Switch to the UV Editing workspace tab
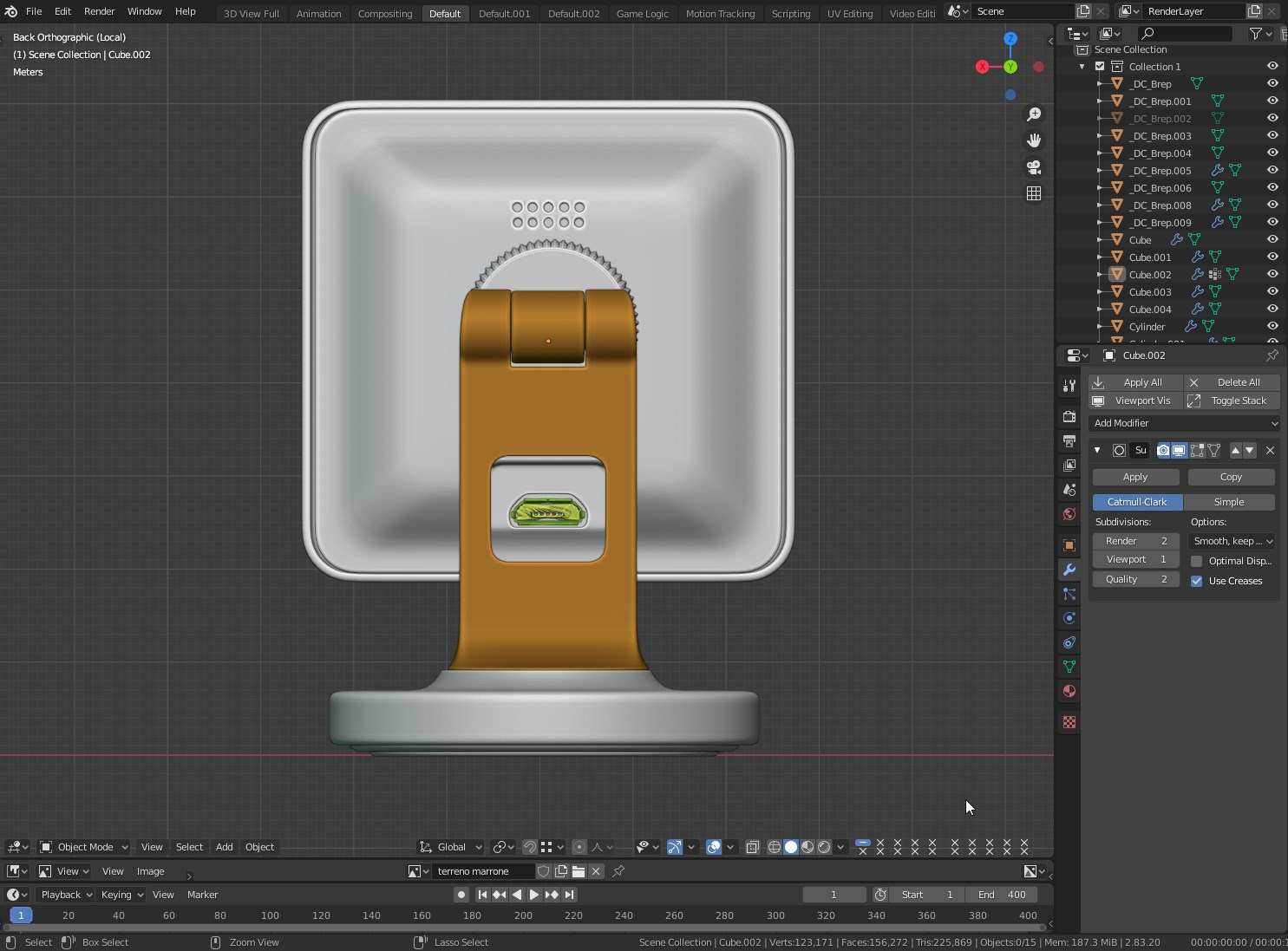The image size is (1288, 951). tap(849, 13)
